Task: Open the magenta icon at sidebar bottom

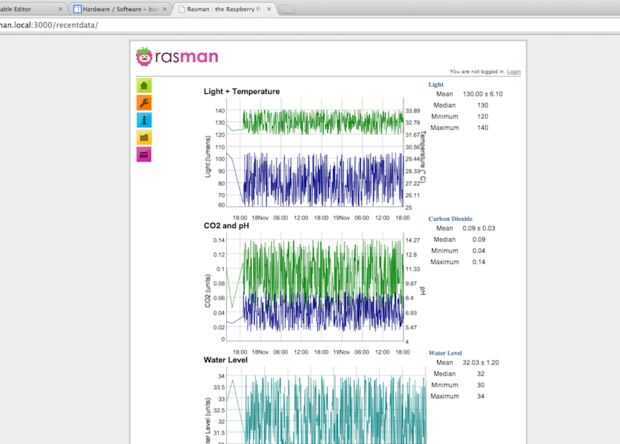Action: [x=144, y=155]
